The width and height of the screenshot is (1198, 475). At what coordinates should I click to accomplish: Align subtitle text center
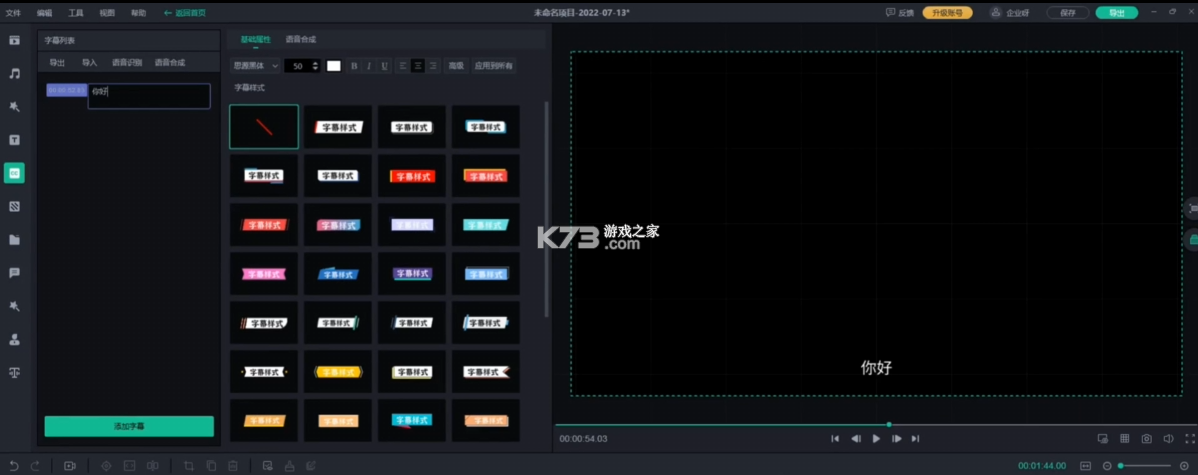[x=418, y=66]
